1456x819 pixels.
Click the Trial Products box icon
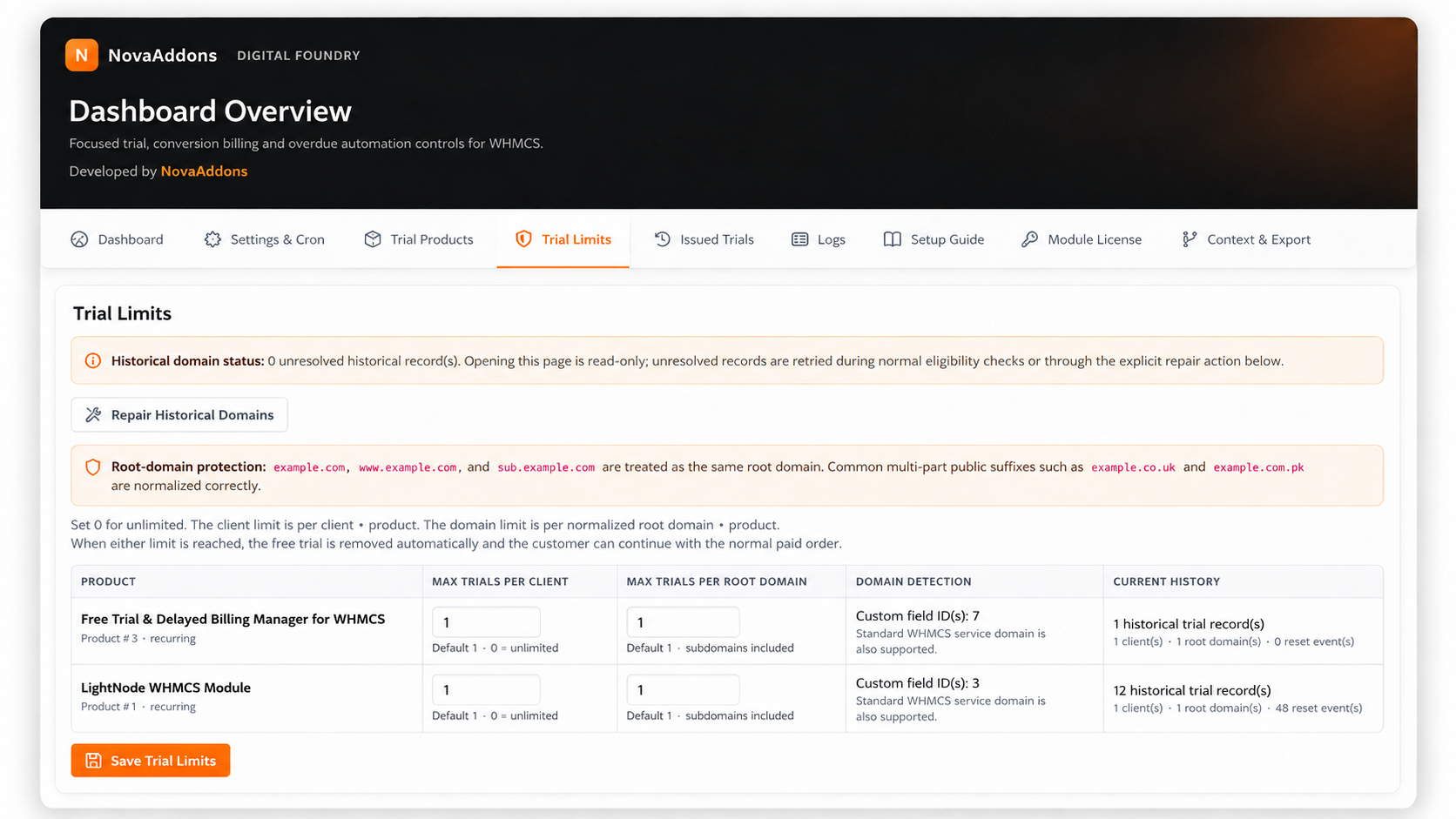pyautogui.click(x=373, y=239)
